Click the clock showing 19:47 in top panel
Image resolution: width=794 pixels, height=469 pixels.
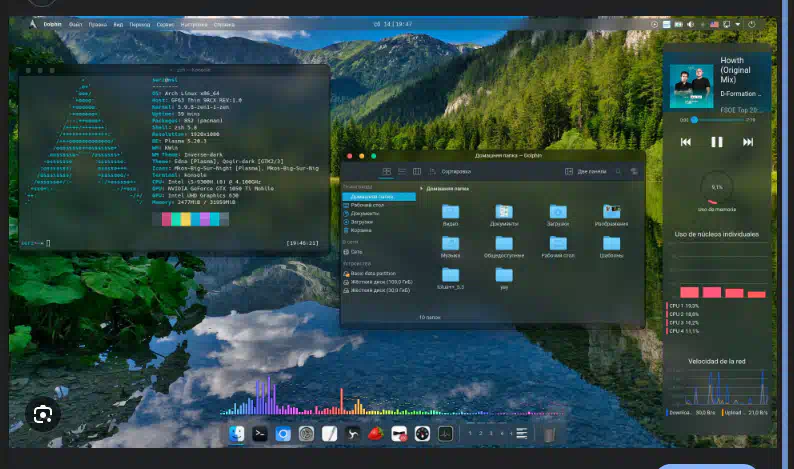[x=393, y=24]
